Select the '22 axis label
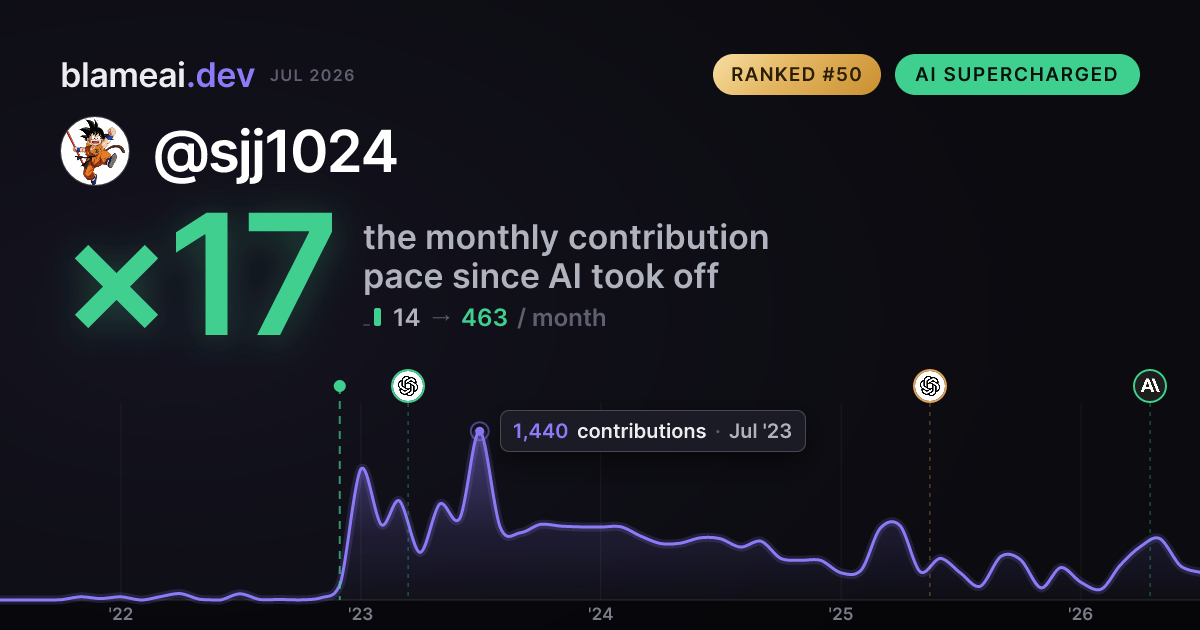The image size is (1200, 630). click(x=121, y=613)
